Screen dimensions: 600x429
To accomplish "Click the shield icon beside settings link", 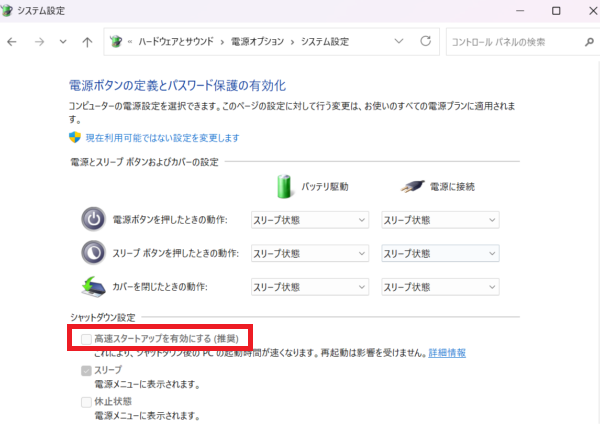I will [x=75, y=137].
